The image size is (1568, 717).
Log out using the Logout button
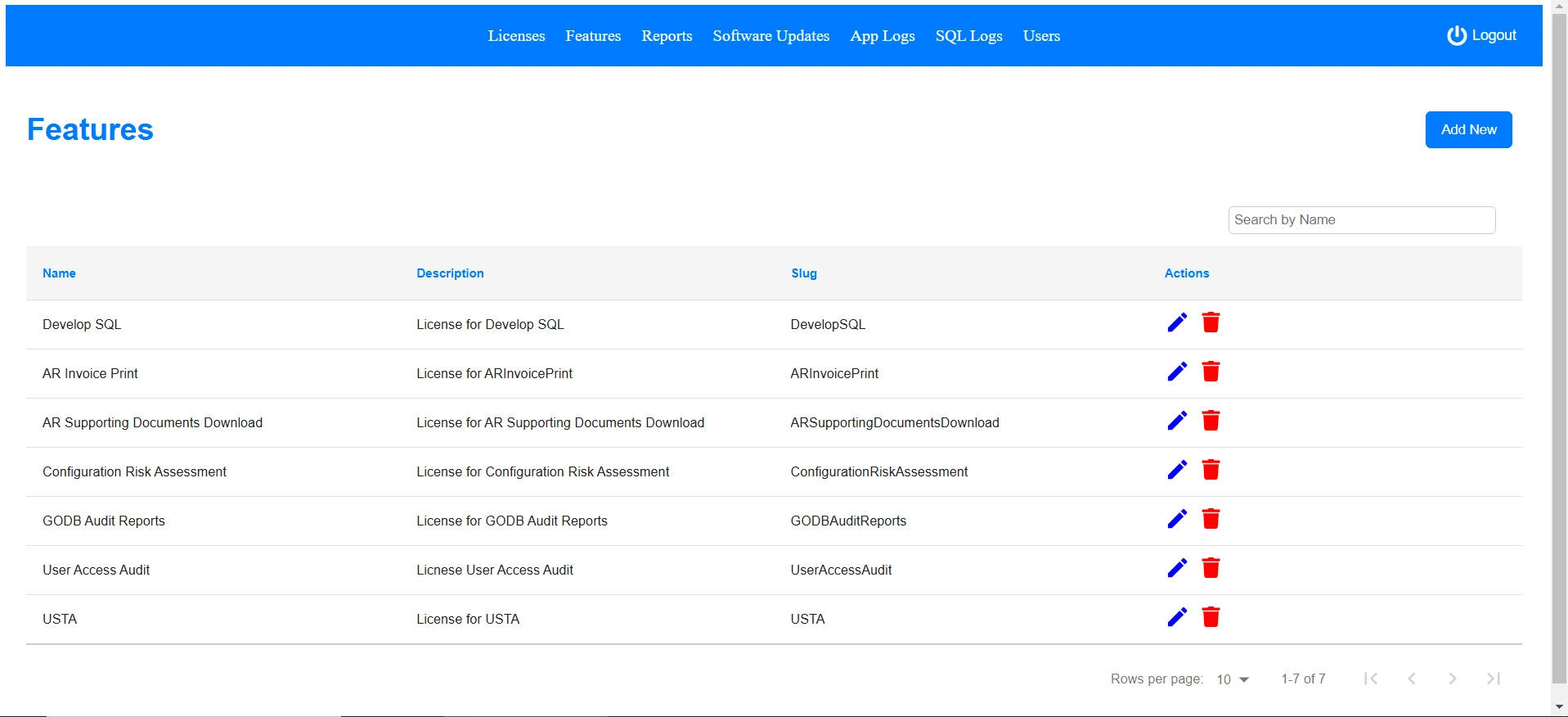pyautogui.click(x=1481, y=36)
